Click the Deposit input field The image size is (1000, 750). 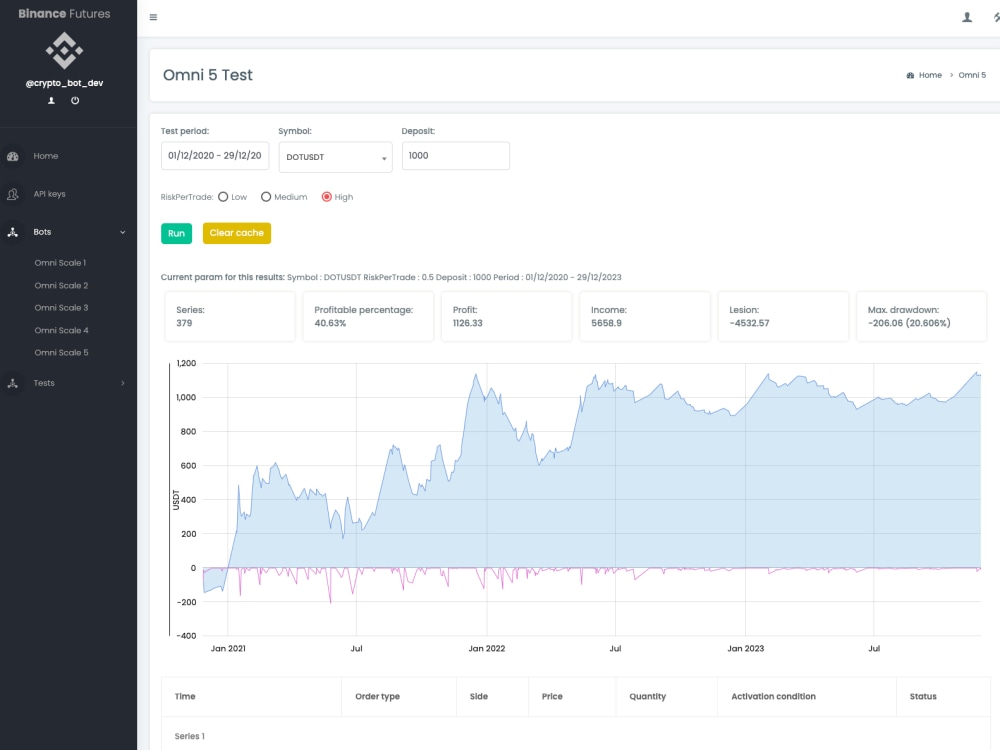[x=455, y=155]
